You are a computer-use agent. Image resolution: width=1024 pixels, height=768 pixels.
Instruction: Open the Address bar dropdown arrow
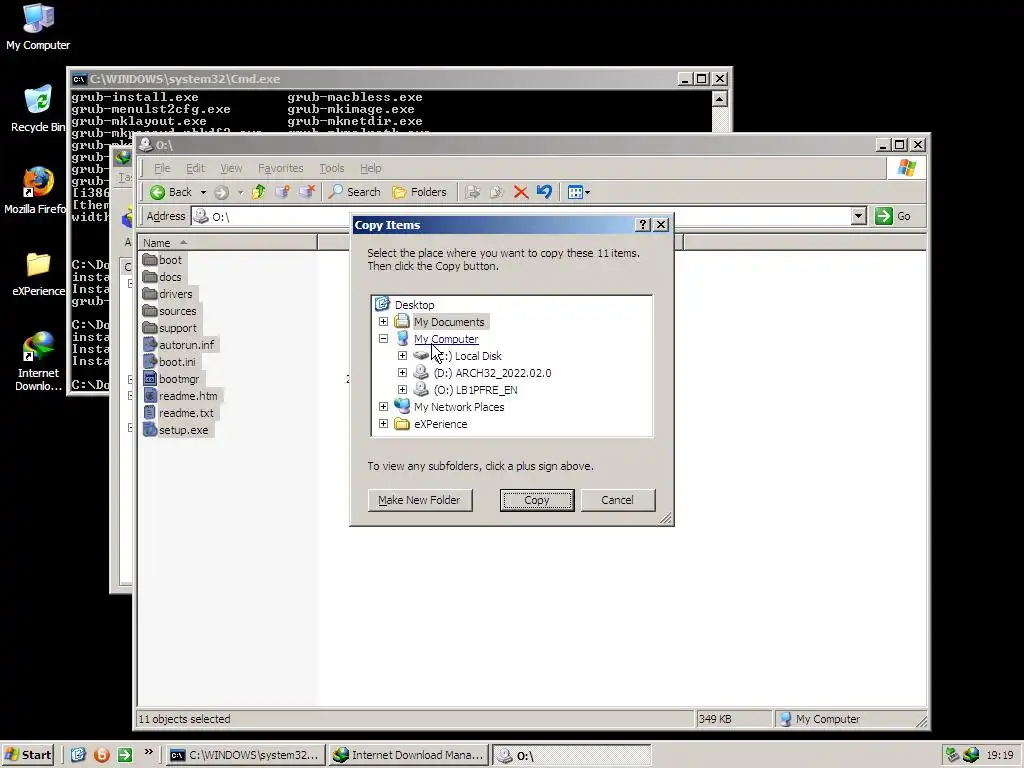(859, 216)
